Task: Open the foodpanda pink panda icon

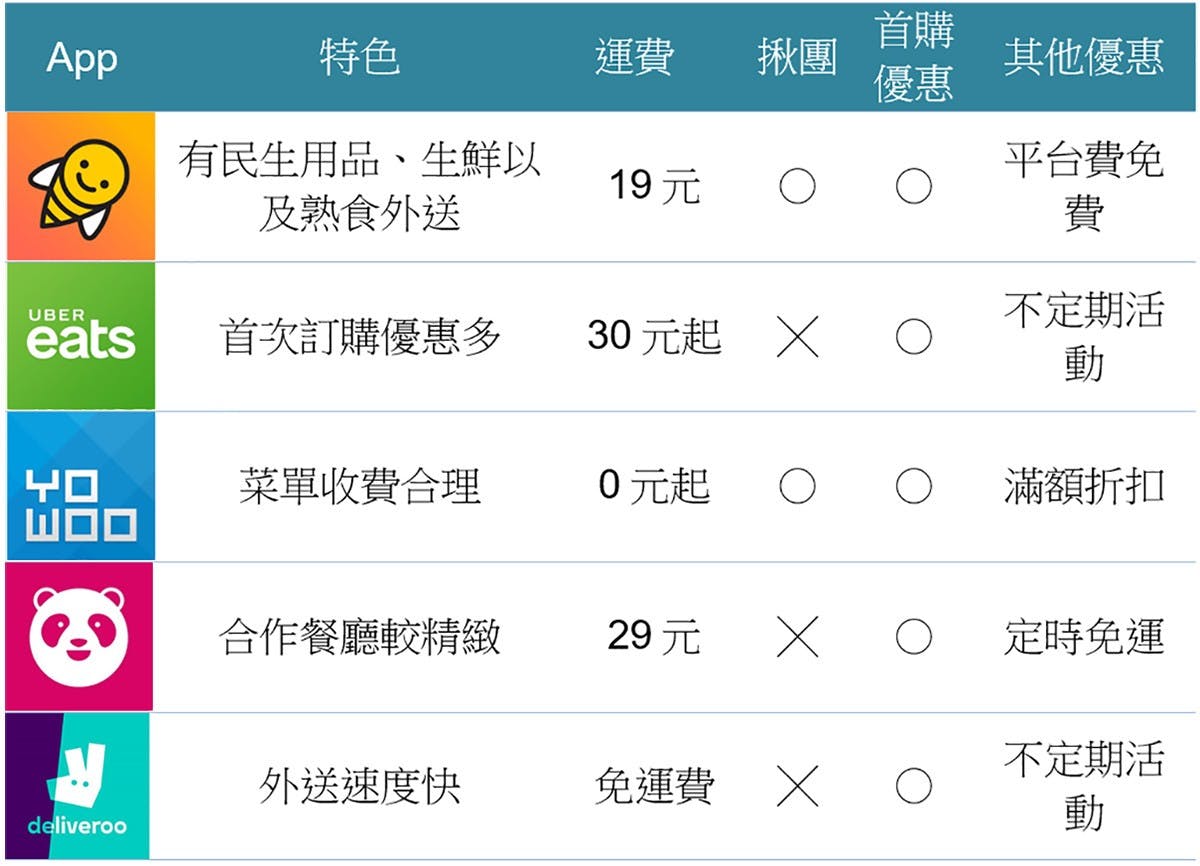Action: [x=80, y=636]
